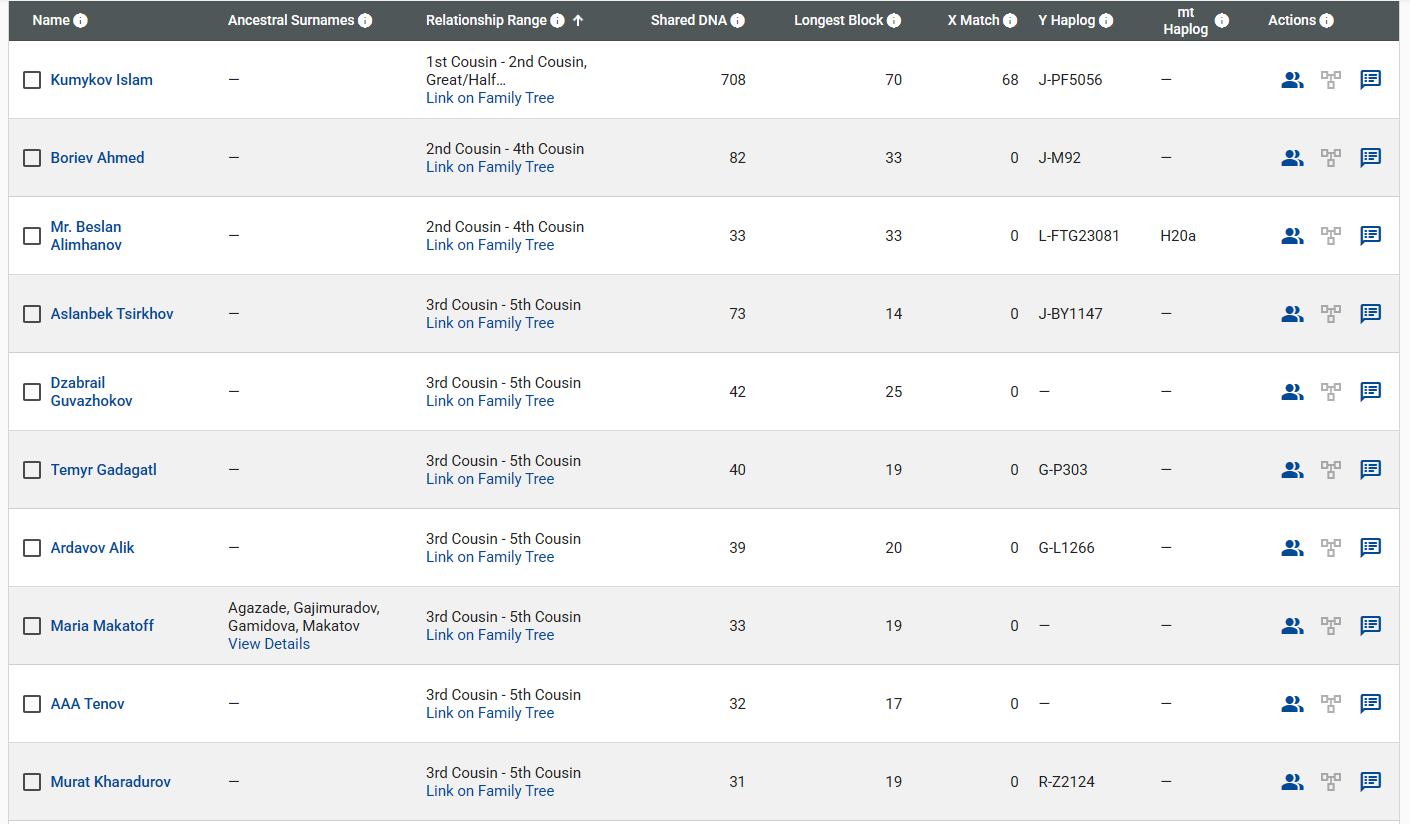Open notes icon for Maria Makatoff

point(1371,625)
